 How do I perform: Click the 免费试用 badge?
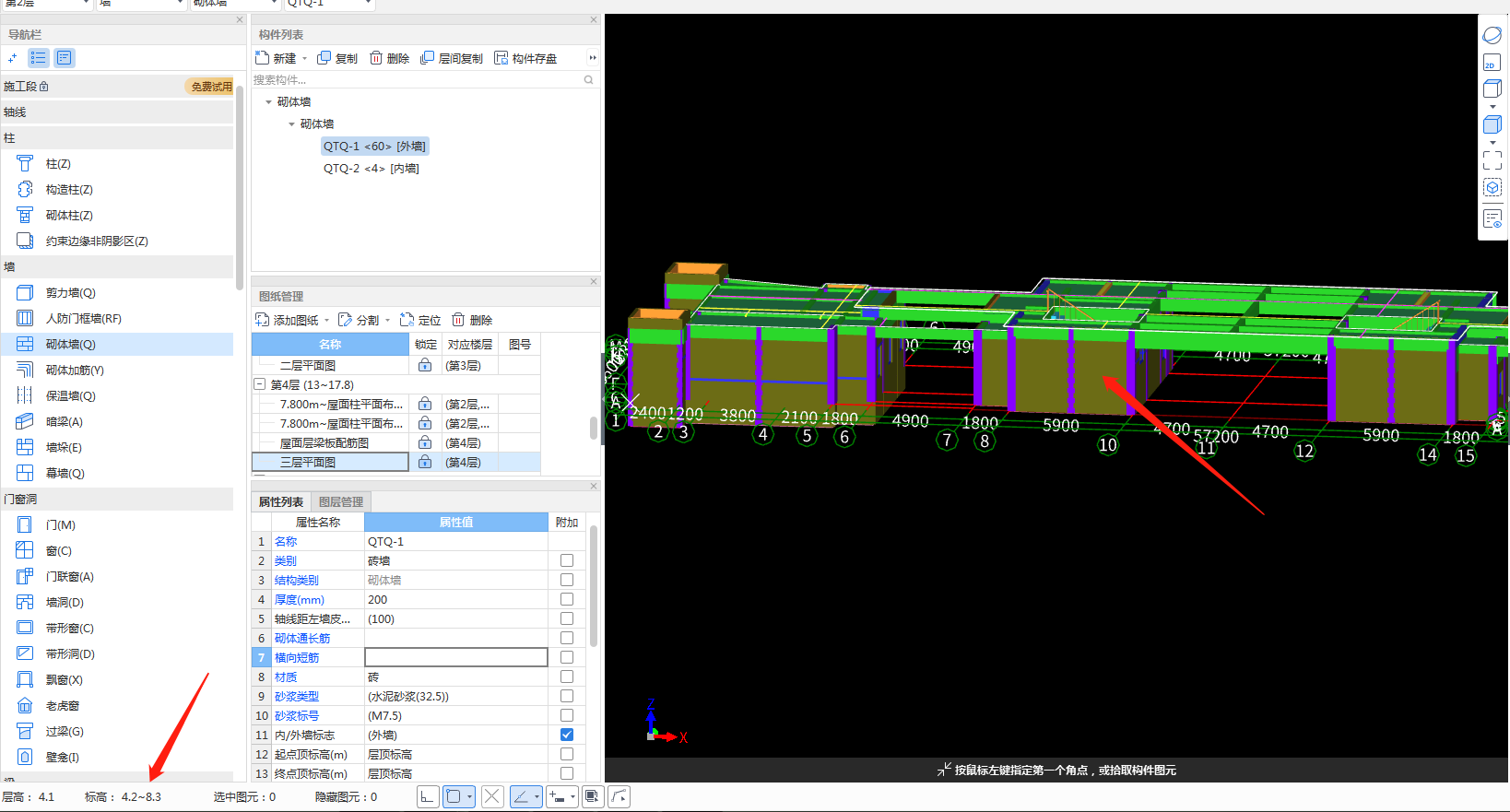(x=211, y=87)
